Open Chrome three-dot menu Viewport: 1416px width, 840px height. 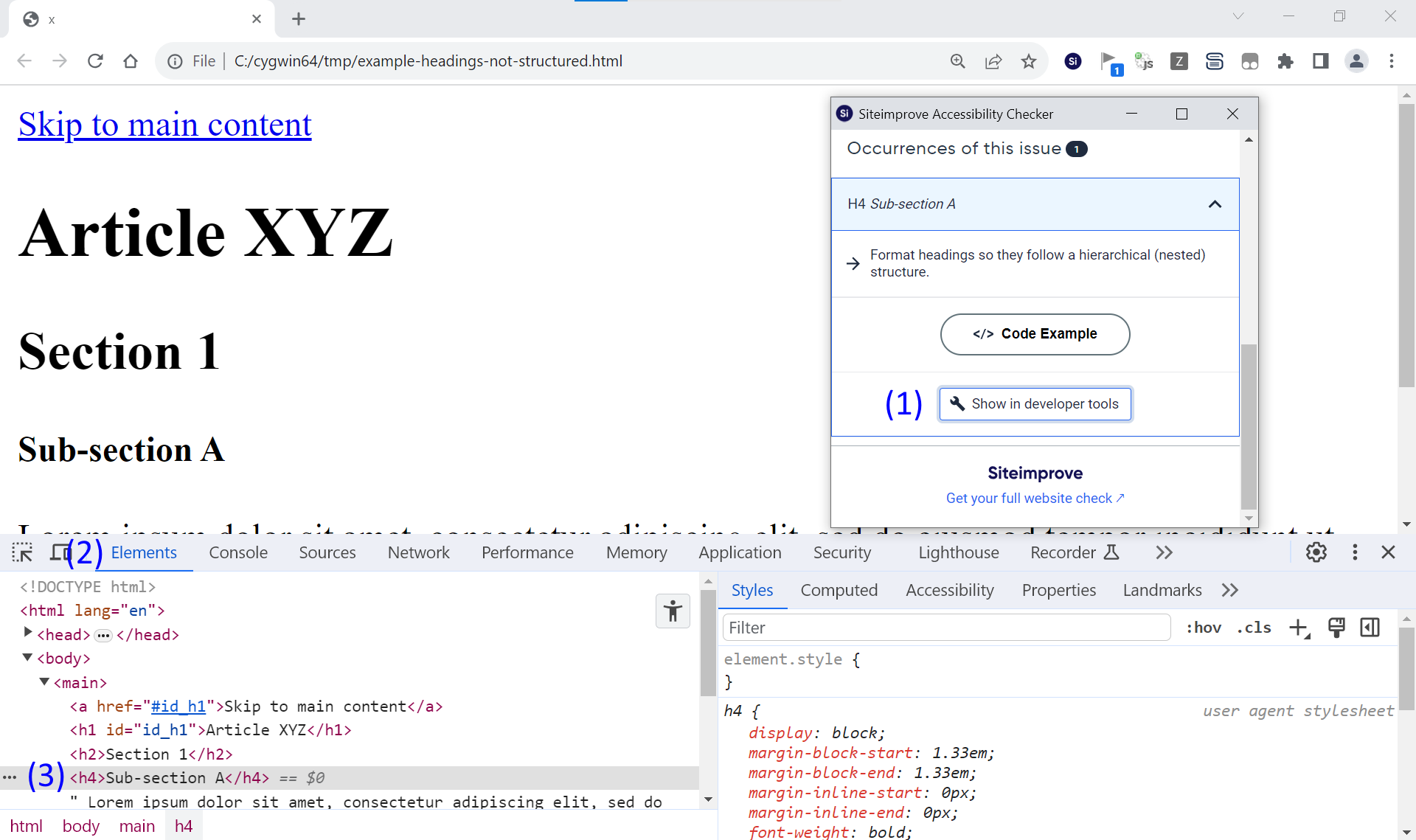click(x=1392, y=61)
